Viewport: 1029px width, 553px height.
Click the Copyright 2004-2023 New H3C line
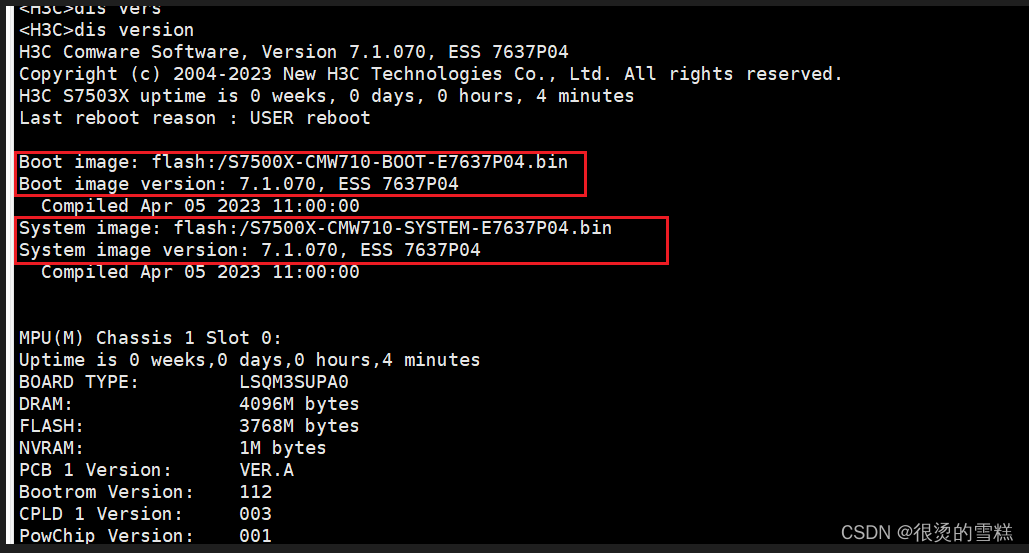430,74
